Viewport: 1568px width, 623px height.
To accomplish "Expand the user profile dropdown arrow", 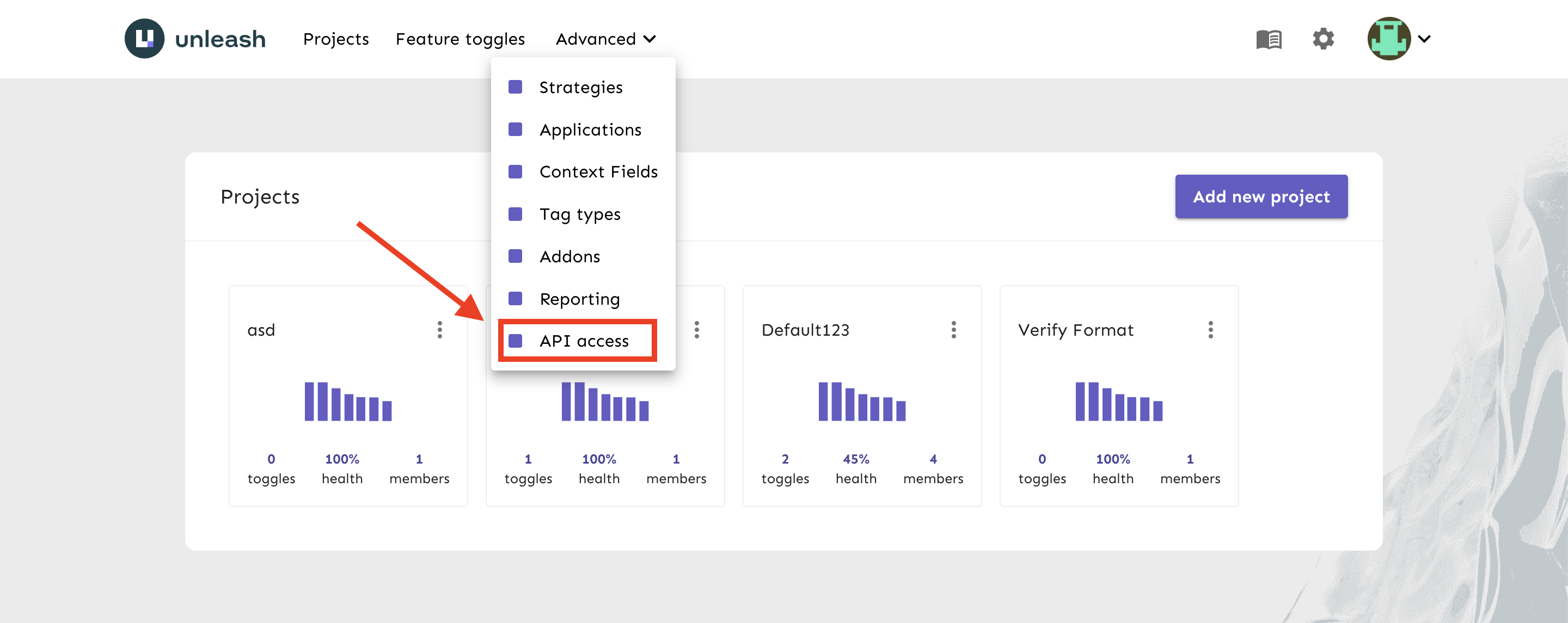I will click(1424, 40).
